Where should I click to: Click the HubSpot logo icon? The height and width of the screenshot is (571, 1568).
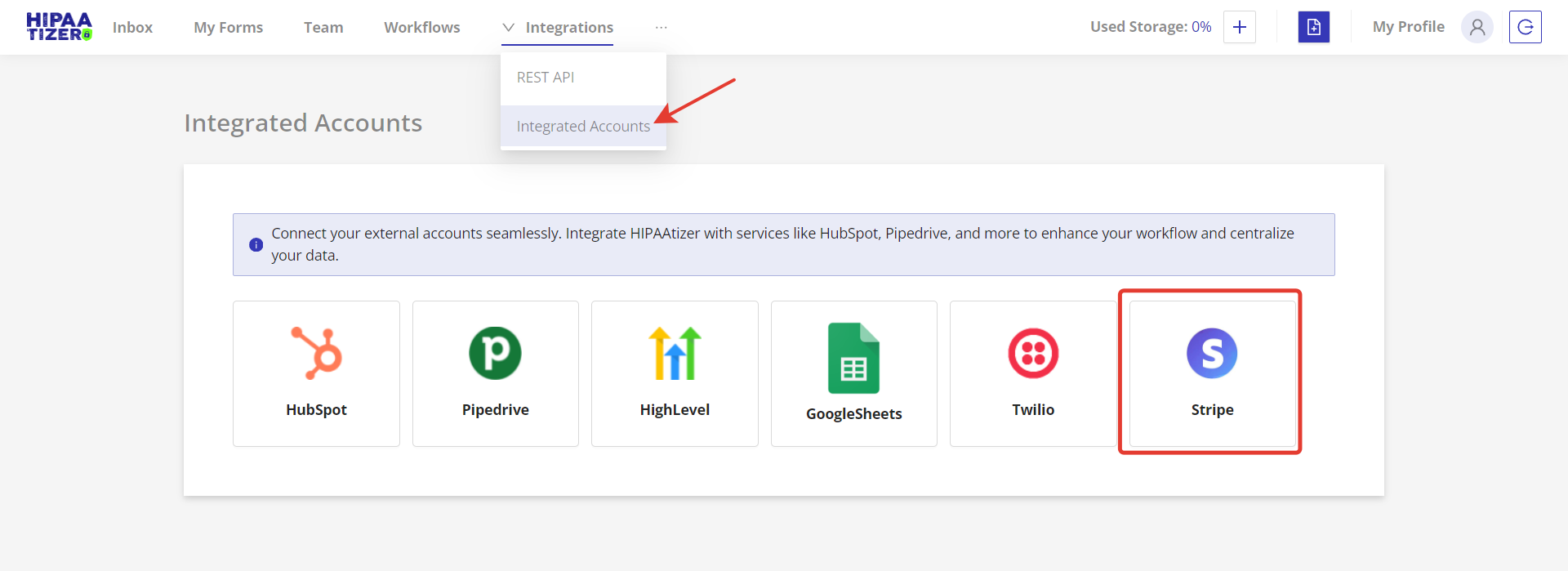(317, 353)
